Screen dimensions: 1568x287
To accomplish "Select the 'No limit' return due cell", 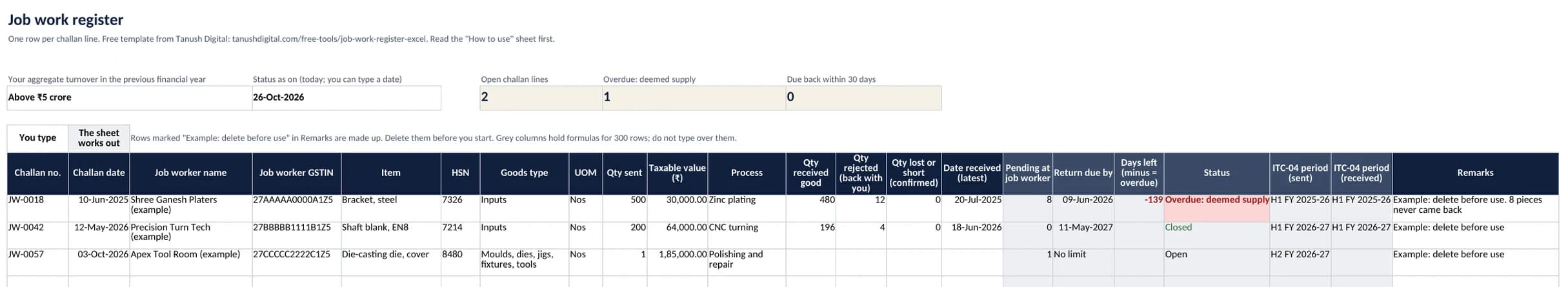I will (x=1083, y=262).
